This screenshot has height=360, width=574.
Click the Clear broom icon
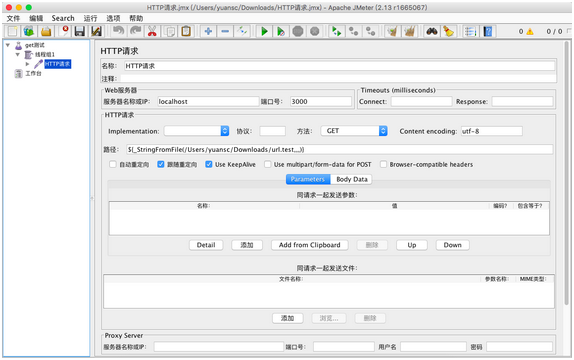point(392,31)
